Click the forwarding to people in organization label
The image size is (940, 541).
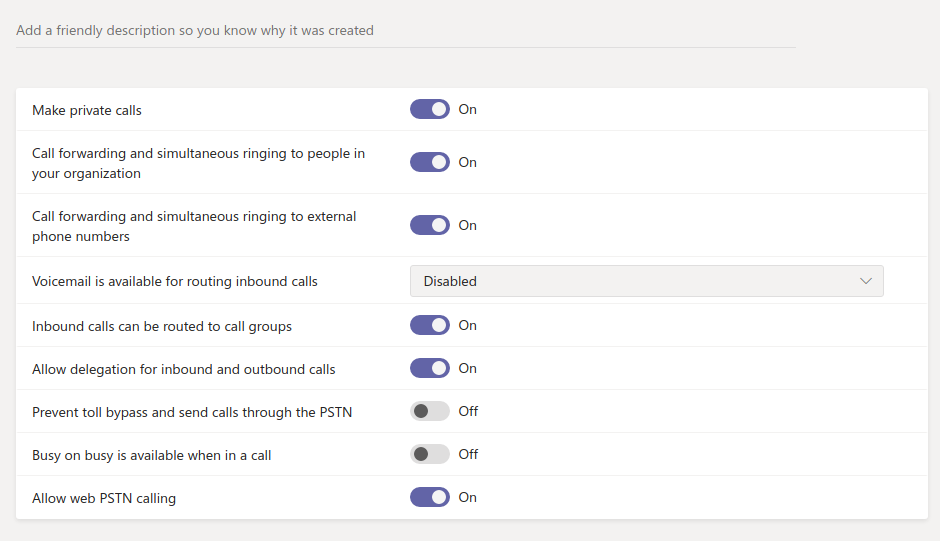[198, 163]
